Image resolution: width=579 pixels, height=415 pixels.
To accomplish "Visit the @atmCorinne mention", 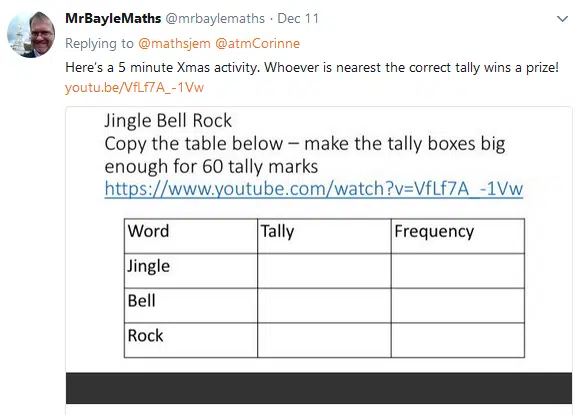I will [257, 44].
